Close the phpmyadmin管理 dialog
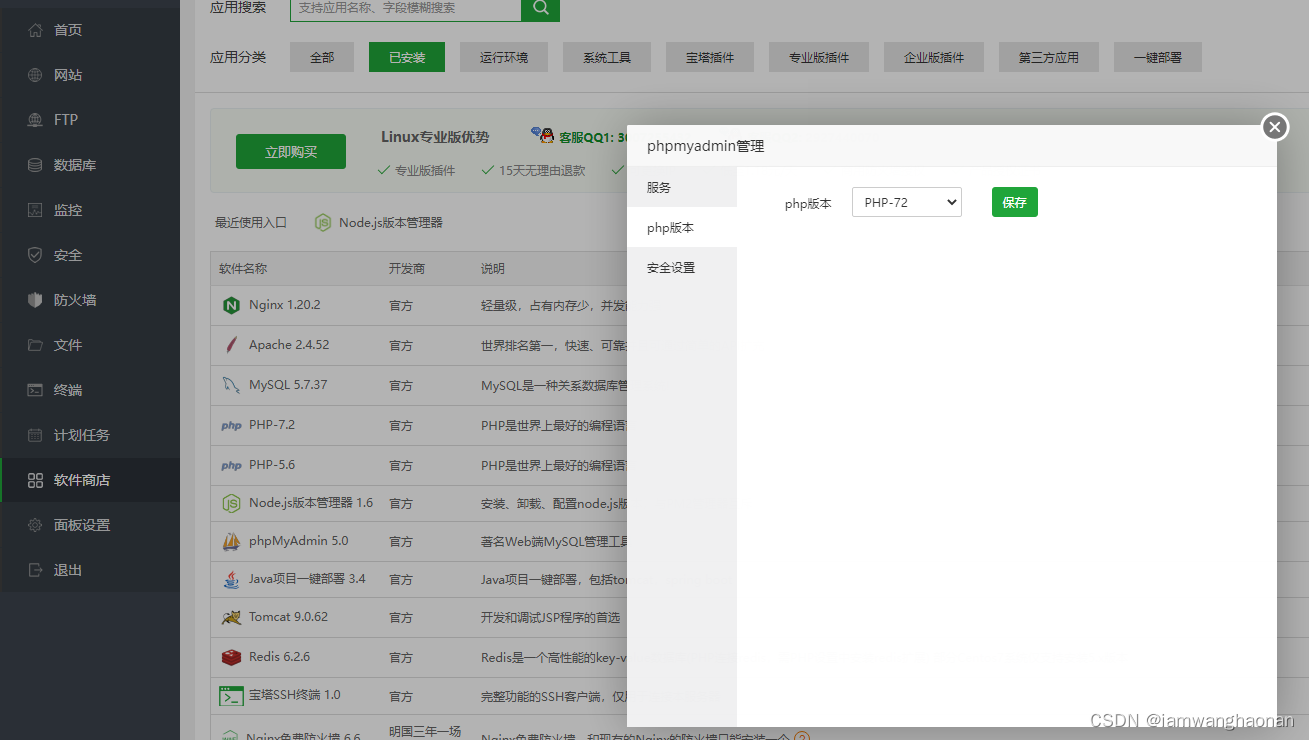1309x740 pixels. pos(1274,127)
